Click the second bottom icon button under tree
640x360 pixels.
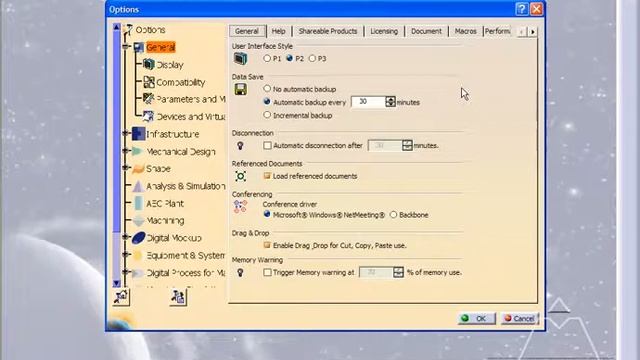[178, 297]
